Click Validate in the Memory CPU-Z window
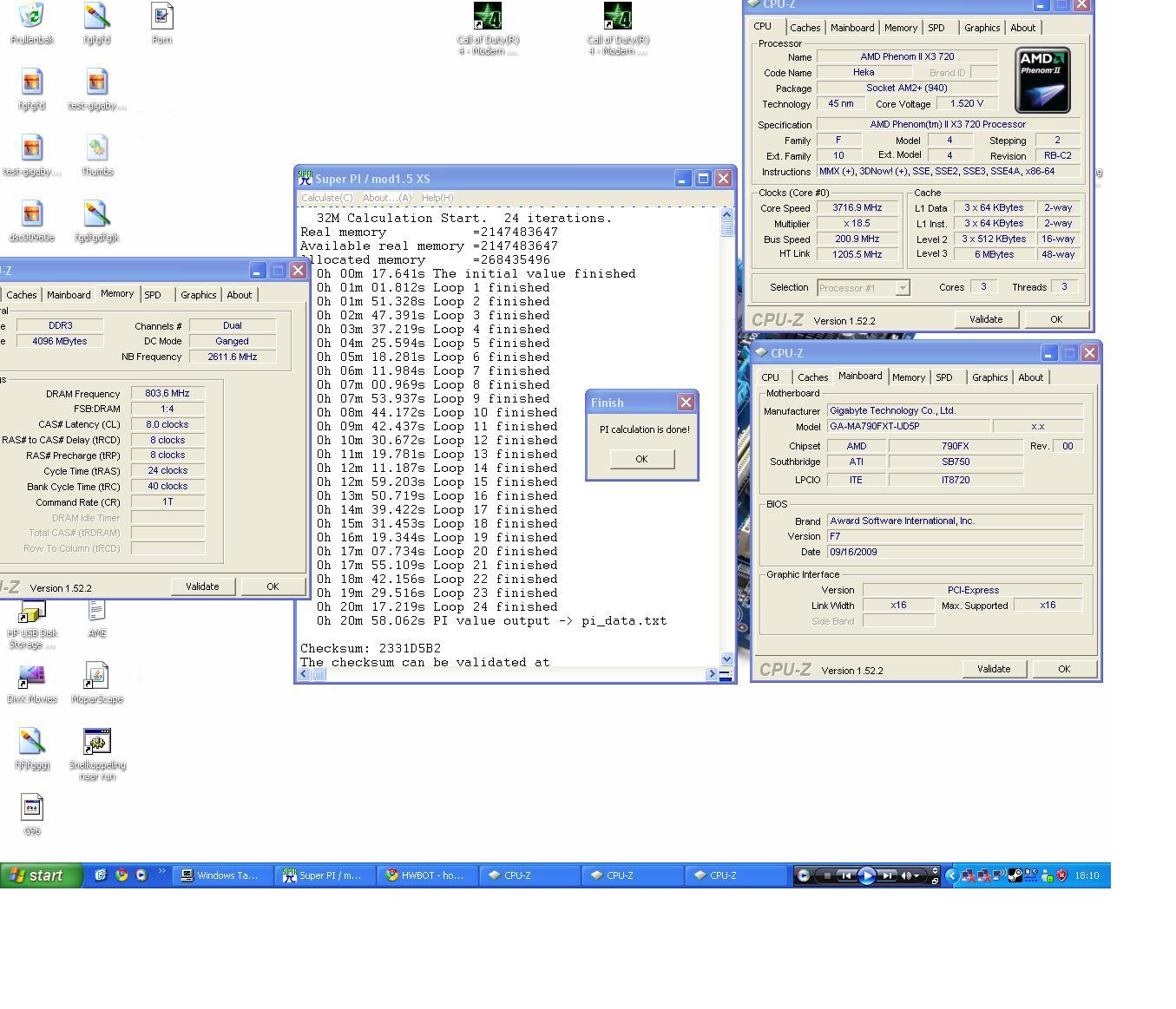This screenshot has height=1009, width=1176. click(x=201, y=586)
